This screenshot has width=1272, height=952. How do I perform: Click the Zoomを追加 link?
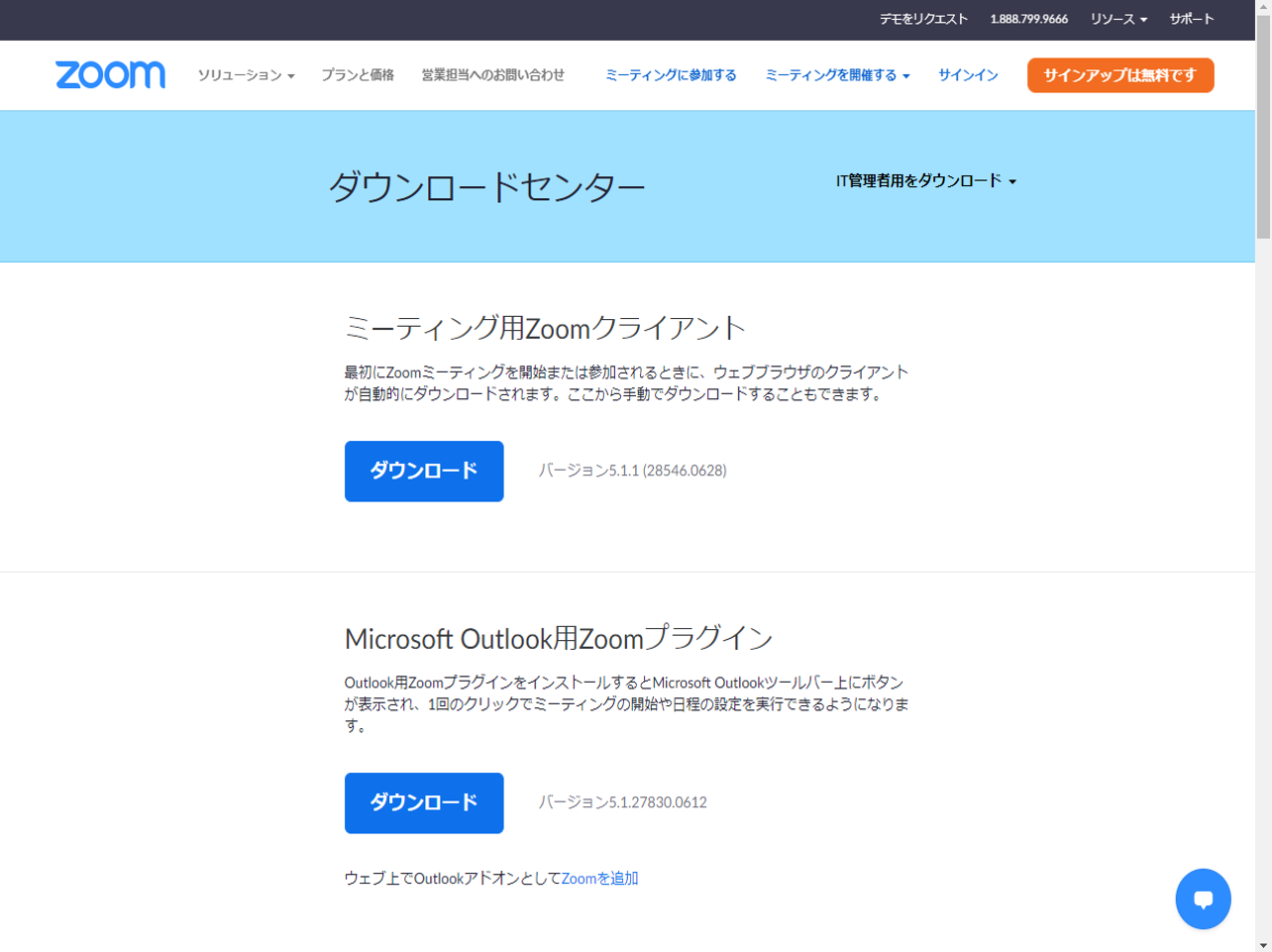click(599, 879)
